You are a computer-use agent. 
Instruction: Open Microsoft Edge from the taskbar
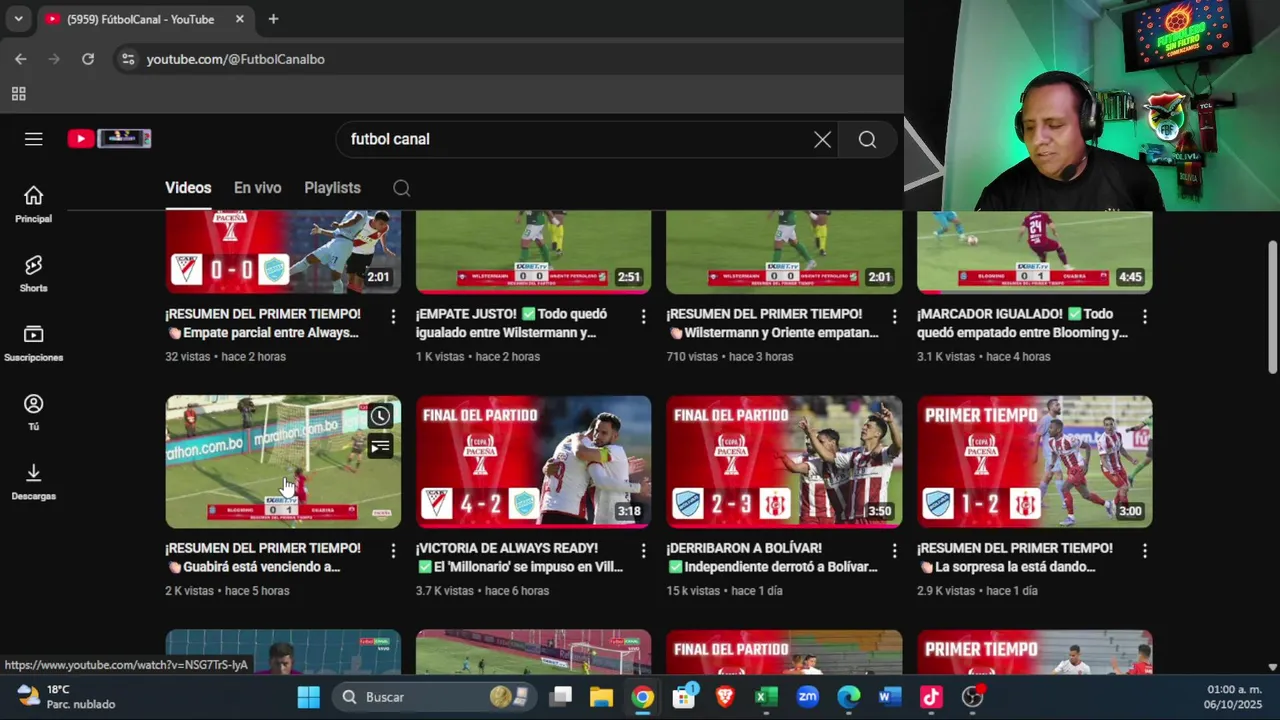pos(849,697)
